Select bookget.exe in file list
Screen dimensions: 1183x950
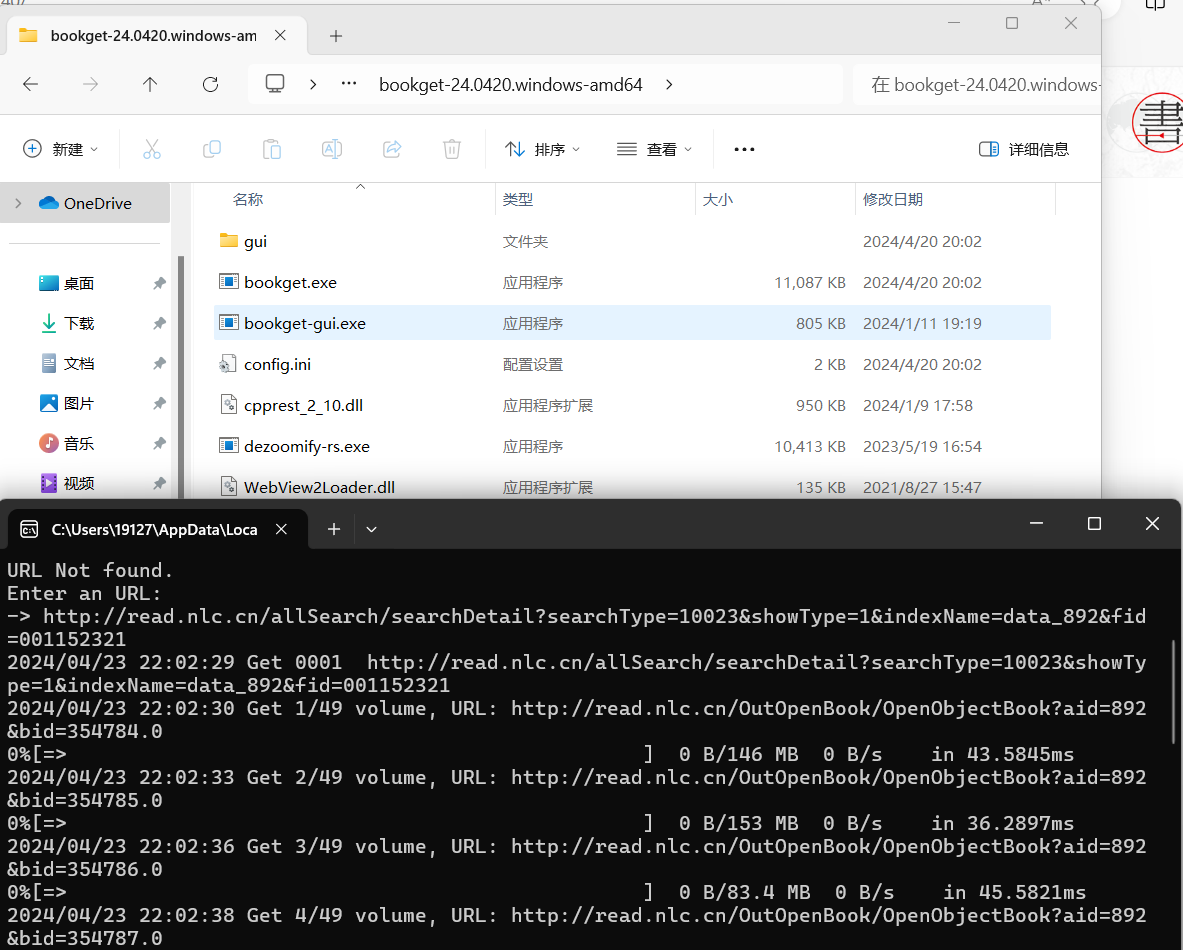(x=290, y=283)
